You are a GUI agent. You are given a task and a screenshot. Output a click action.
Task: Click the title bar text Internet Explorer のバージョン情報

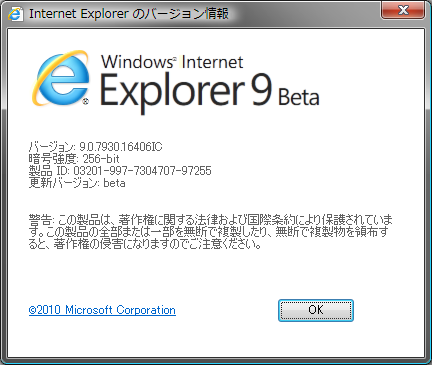[129, 14]
